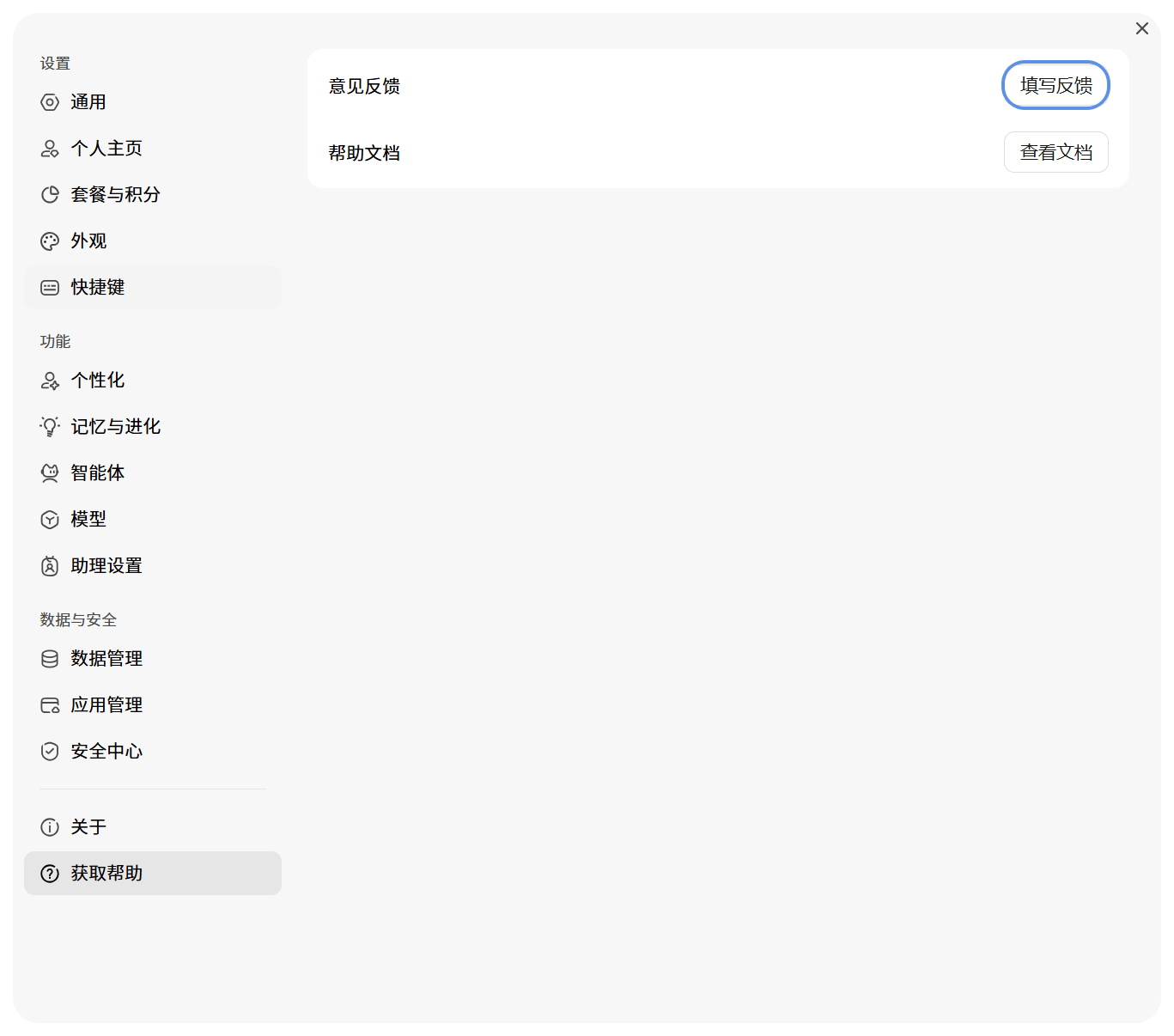Click the info icon beside 关于
Image resolution: width=1174 pixels, height=1036 pixels.
pyautogui.click(x=50, y=827)
